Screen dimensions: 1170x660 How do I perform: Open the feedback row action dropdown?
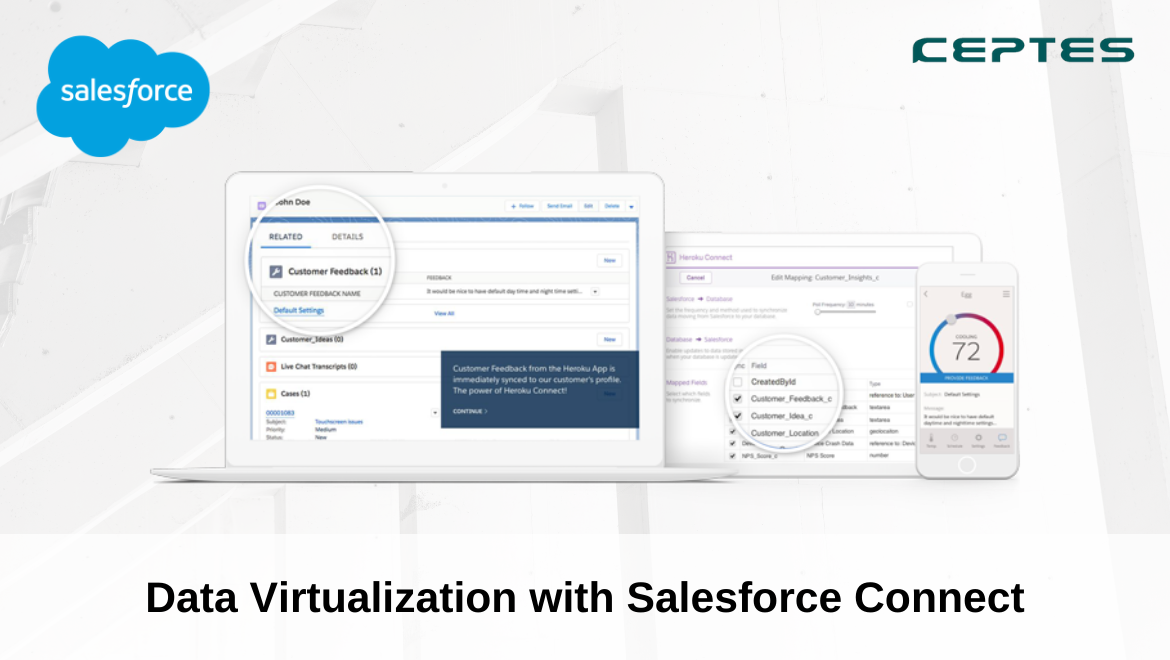click(595, 292)
